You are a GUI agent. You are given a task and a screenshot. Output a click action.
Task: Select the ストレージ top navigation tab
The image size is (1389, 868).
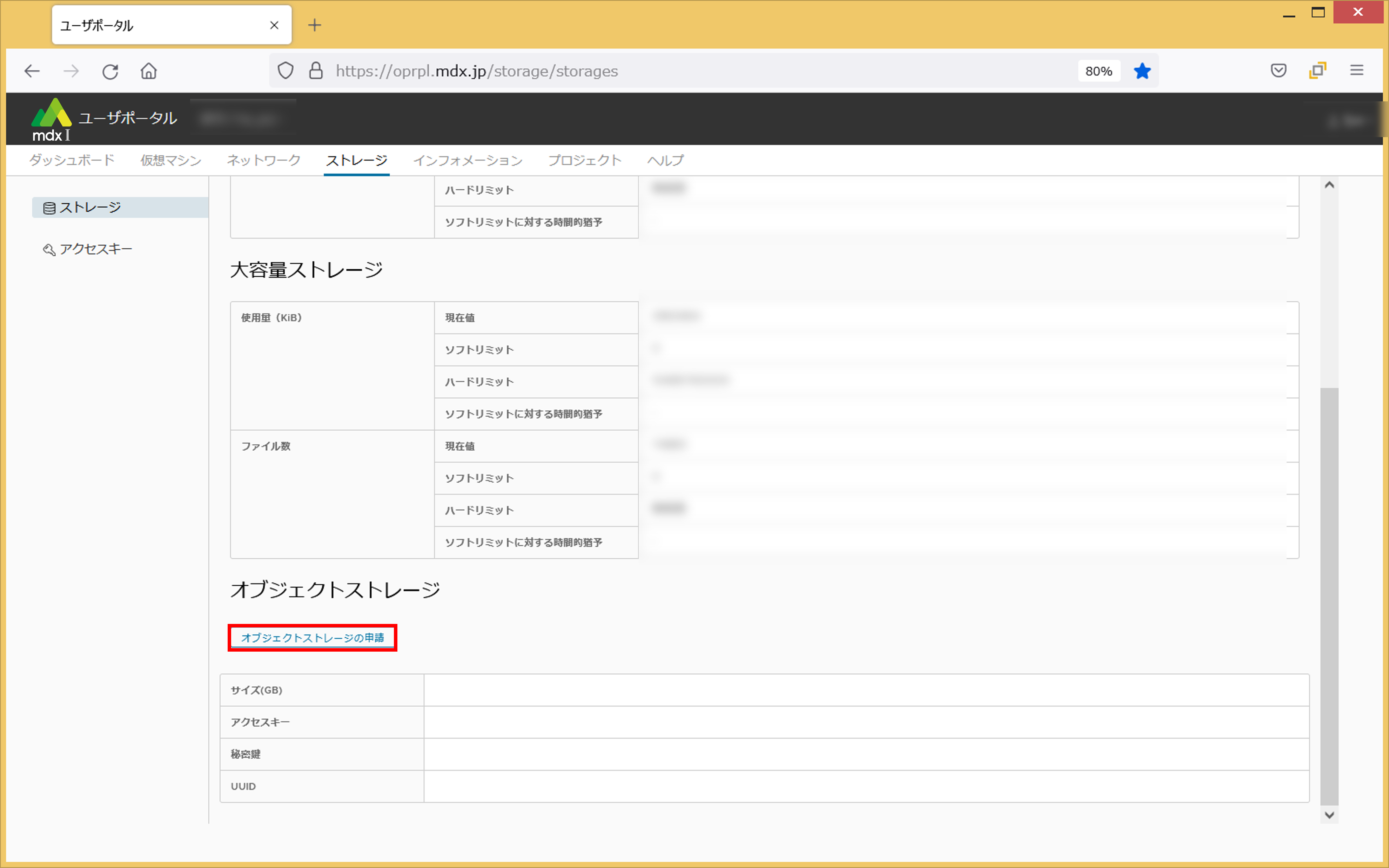coord(356,160)
